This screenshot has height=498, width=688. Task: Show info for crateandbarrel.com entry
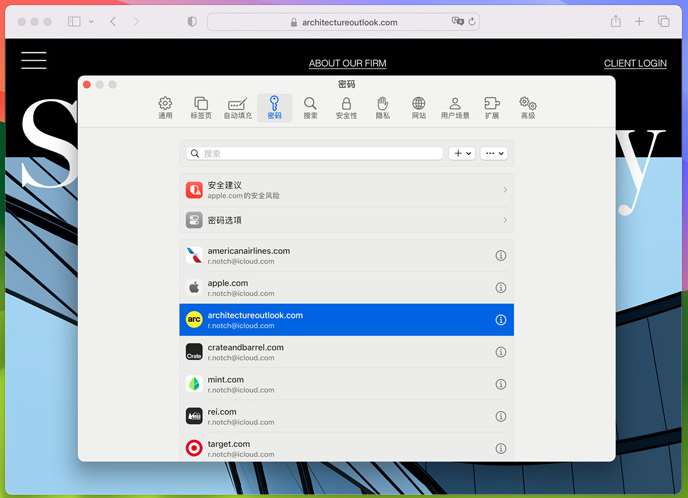pyautogui.click(x=501, y=352)
